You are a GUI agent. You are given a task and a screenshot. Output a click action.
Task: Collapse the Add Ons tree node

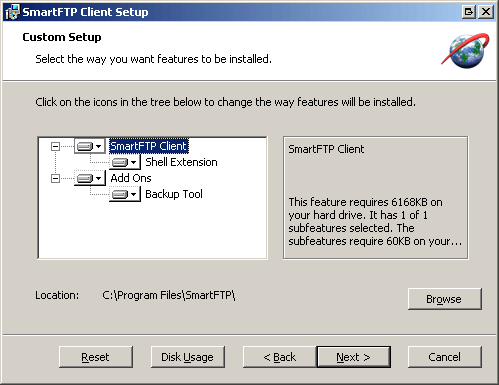pyautogui.click(x=55, y=178)
